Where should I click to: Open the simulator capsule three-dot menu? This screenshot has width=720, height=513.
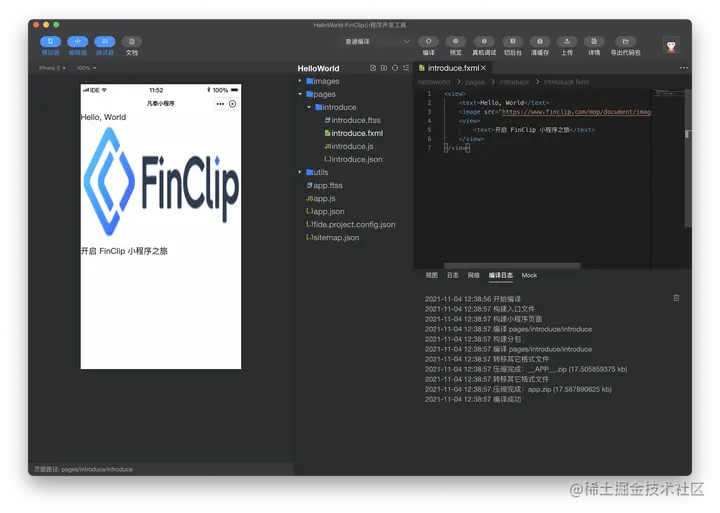[x=220, y=104]
